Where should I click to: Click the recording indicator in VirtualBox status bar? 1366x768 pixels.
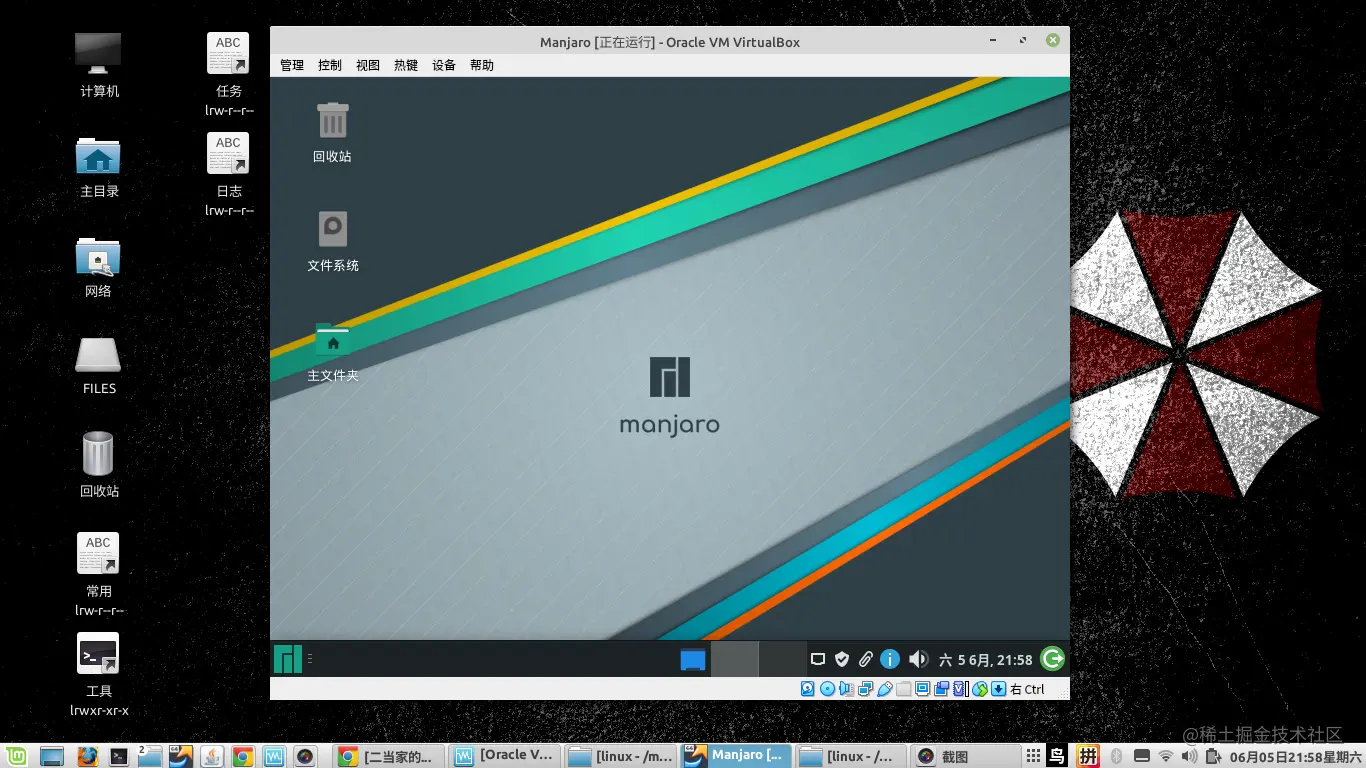click(x=941, y=689)
